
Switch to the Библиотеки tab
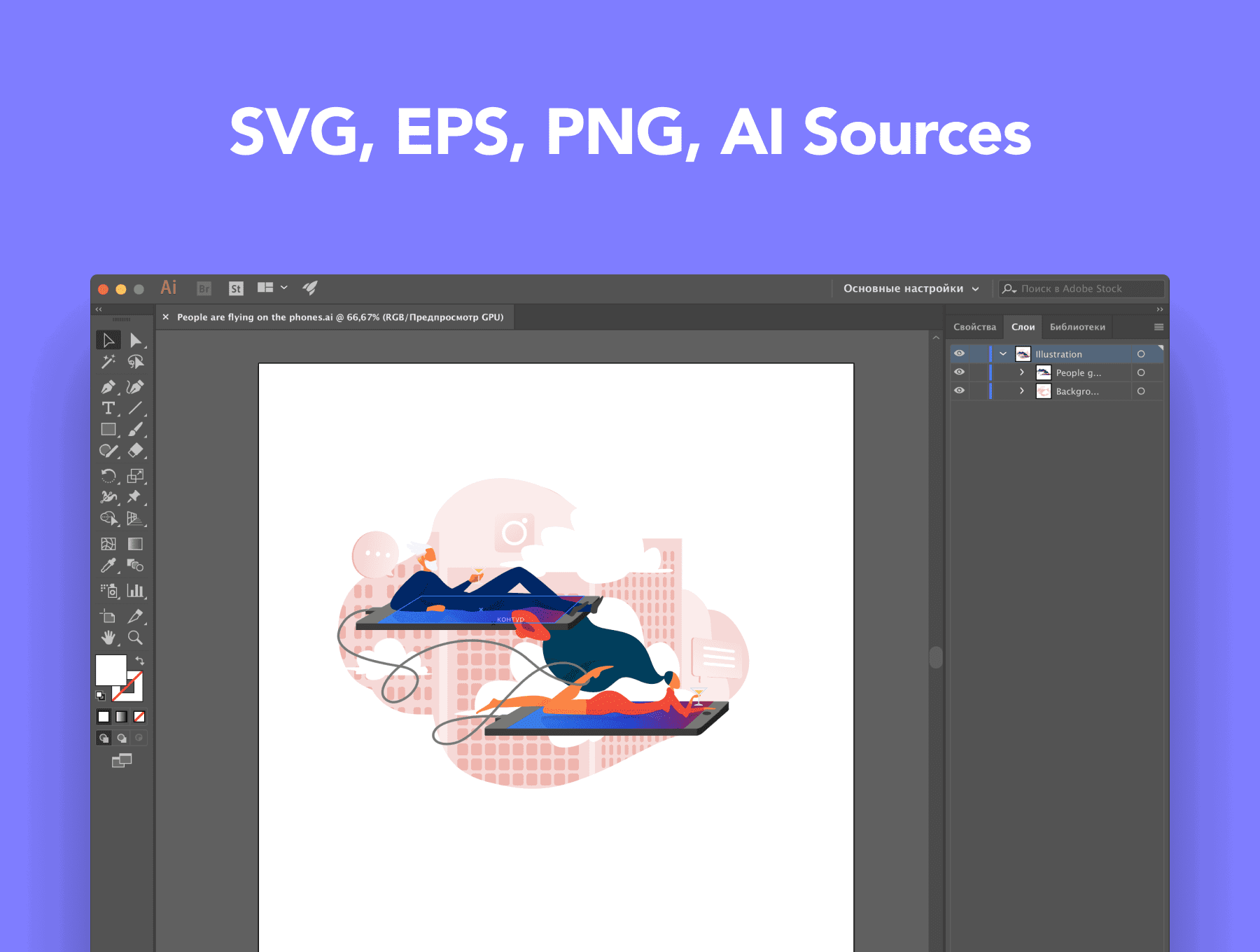(x=1077, y=327)
